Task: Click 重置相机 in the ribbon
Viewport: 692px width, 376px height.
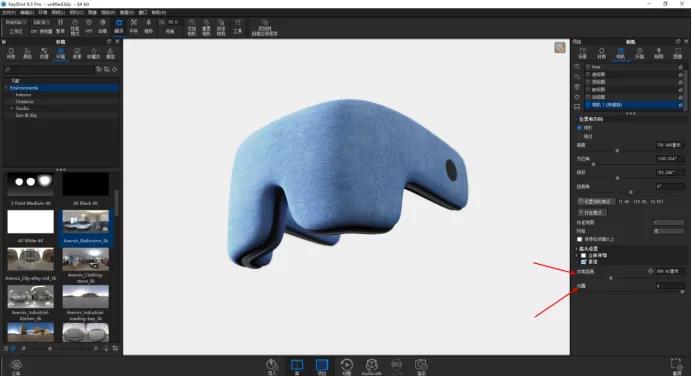Action: pyautogui.click(x=206, y=27)
